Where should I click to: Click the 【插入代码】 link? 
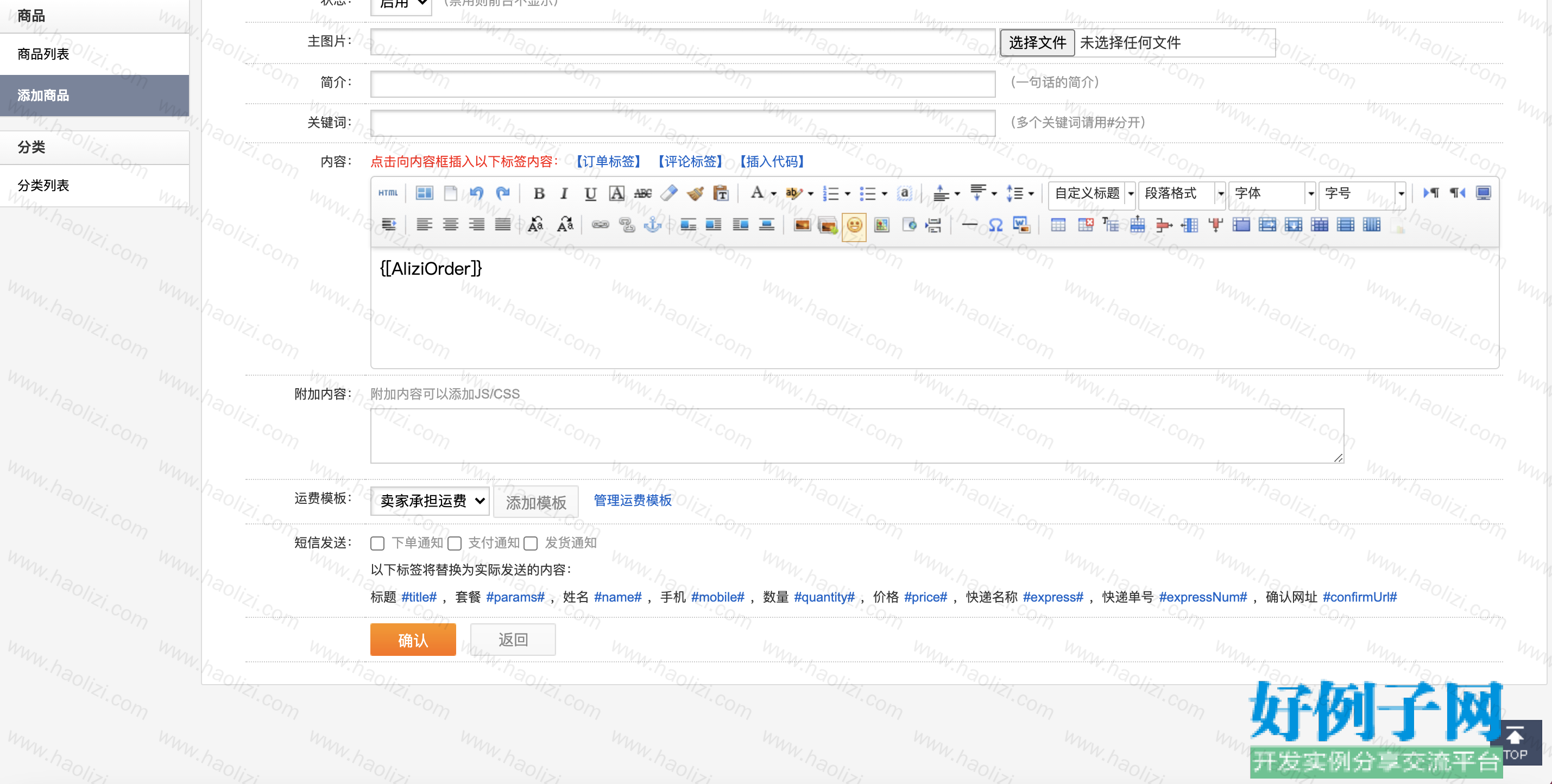(x=772, y=161)
